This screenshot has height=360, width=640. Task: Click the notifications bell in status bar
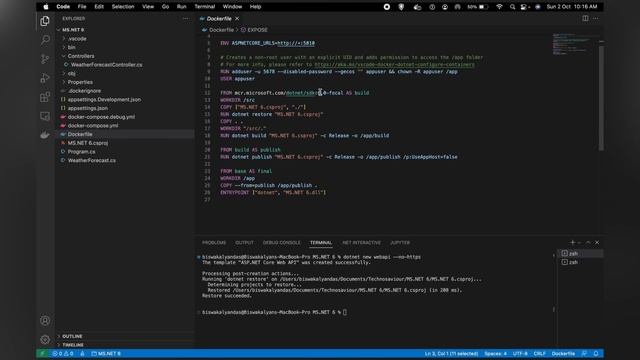click(x=596, y=353)
